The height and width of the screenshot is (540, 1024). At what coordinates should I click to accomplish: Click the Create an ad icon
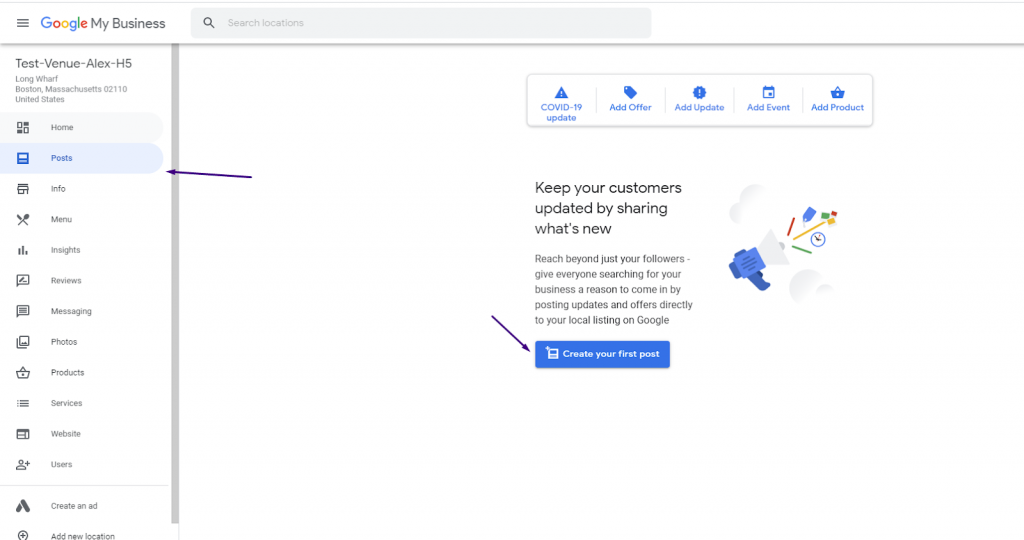click(x=23, y=505)
